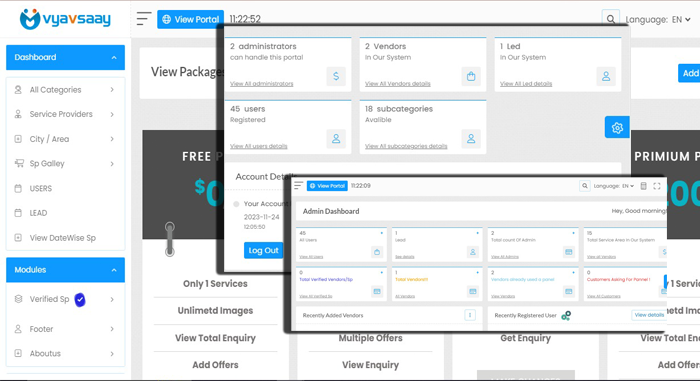Viewport: 700px width, 381px height.
Task: Open the Language EN dropdown in the Admin Dashboard window
Action: click(614, 186)
